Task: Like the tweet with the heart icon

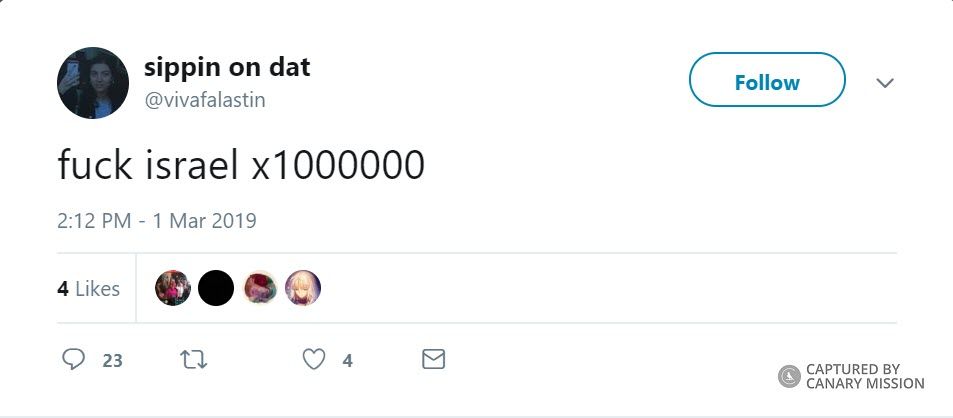Action: click(x=314, y=359)
